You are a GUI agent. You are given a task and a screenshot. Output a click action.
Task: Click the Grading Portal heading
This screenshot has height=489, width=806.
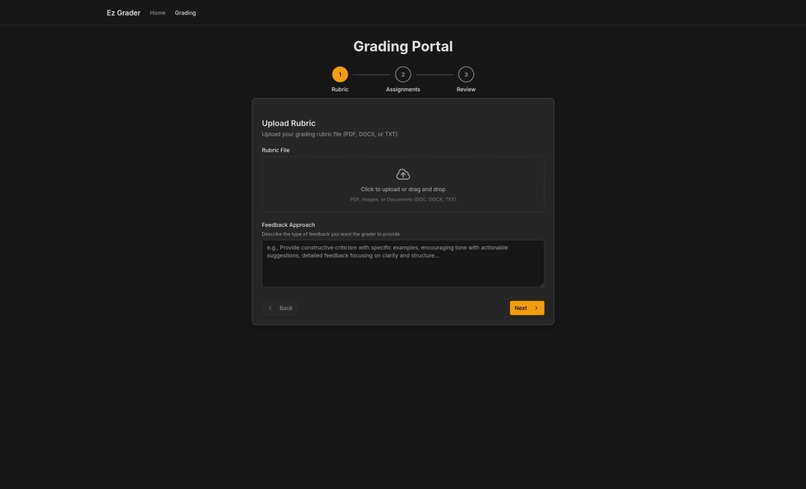(x=403, y=46)
